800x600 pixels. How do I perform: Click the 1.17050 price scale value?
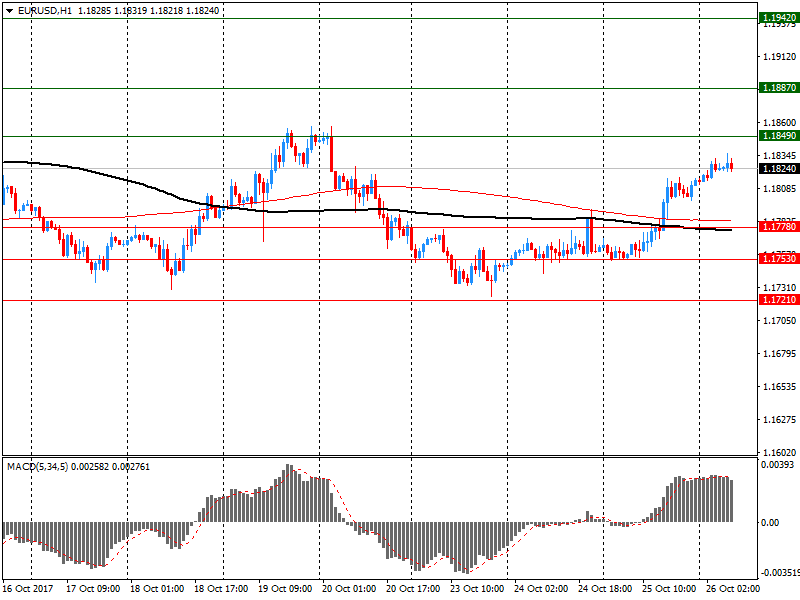[x=780, y=320]
